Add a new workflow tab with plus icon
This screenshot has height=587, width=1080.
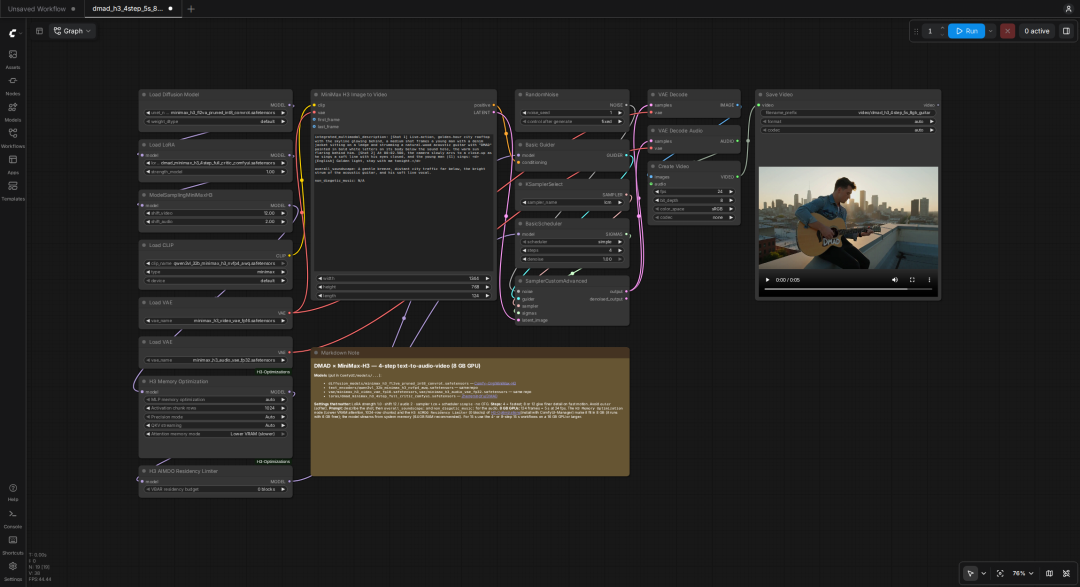pos(191,9)
